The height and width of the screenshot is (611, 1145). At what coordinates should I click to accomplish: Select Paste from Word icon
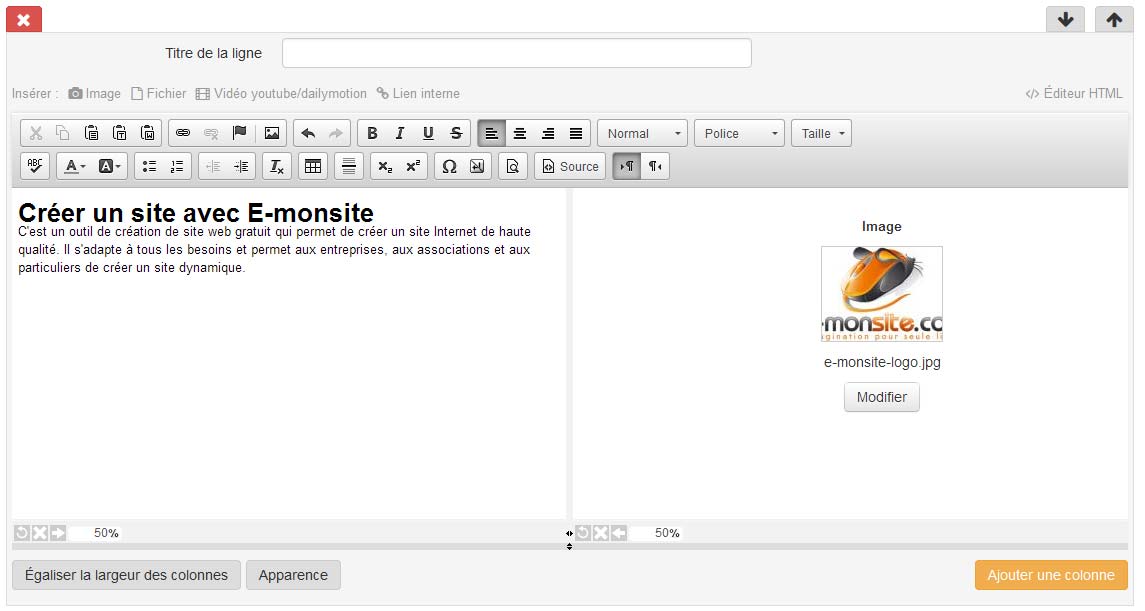[x=148, y=134]
